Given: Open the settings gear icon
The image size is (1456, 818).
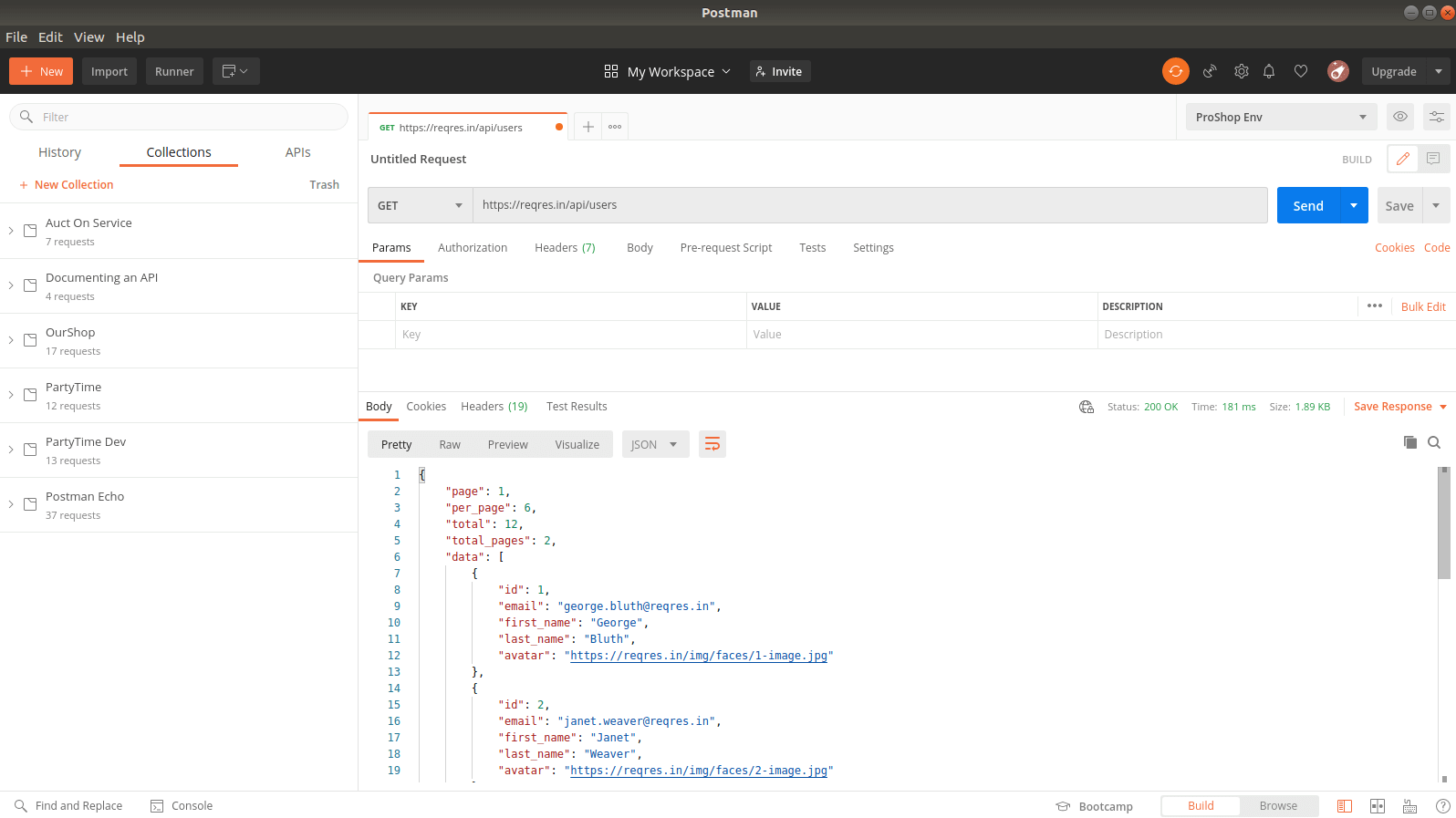Looking at the screenshot, I should click(x=1242, y=71).
